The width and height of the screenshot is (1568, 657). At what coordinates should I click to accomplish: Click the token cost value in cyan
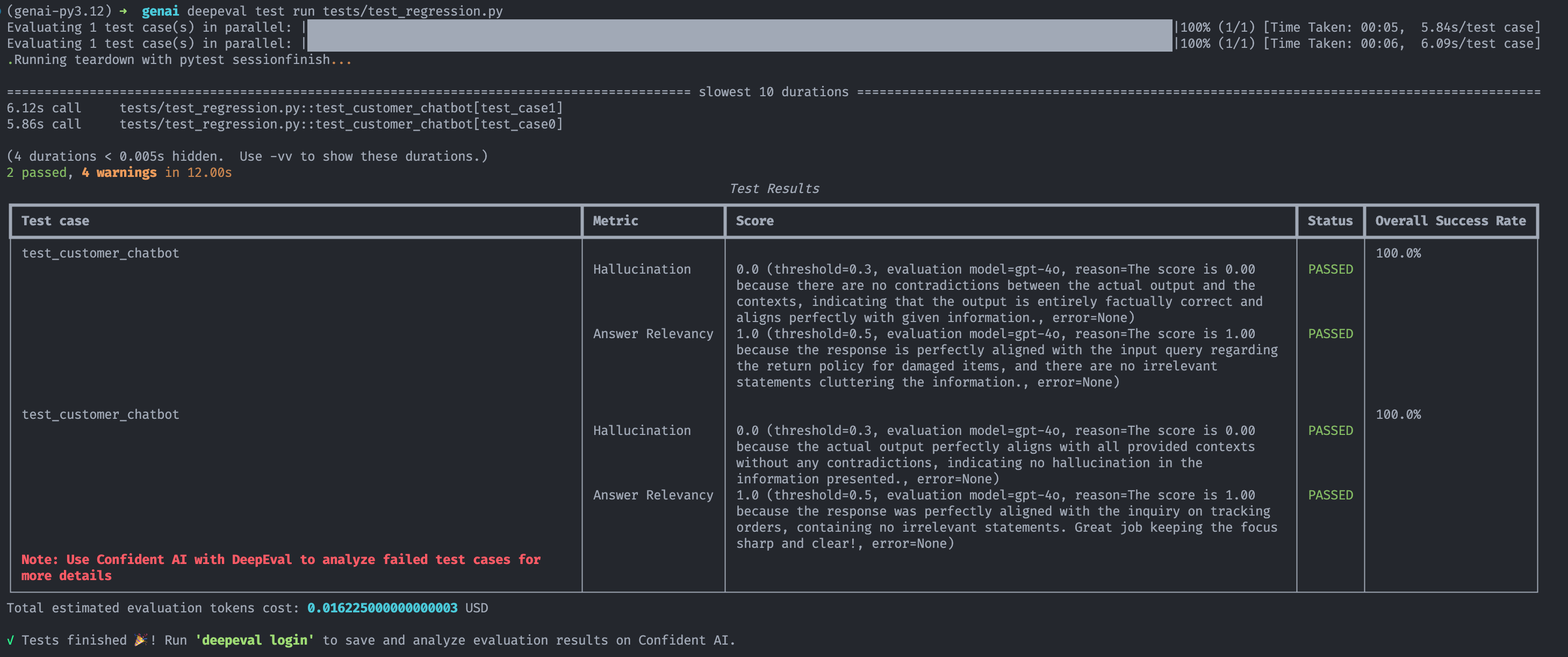pyautogui.click(x=382, y=608)
